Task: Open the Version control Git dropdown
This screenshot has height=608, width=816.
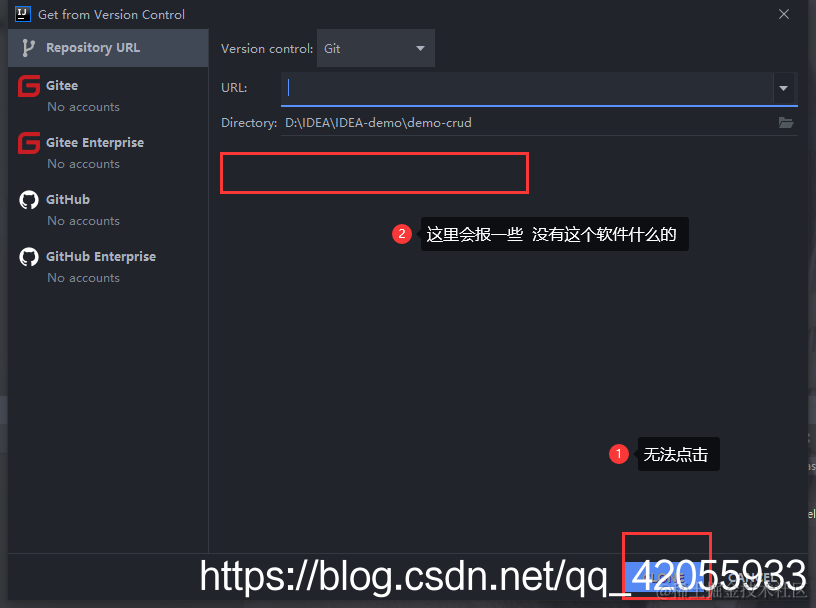Action: 375,48
